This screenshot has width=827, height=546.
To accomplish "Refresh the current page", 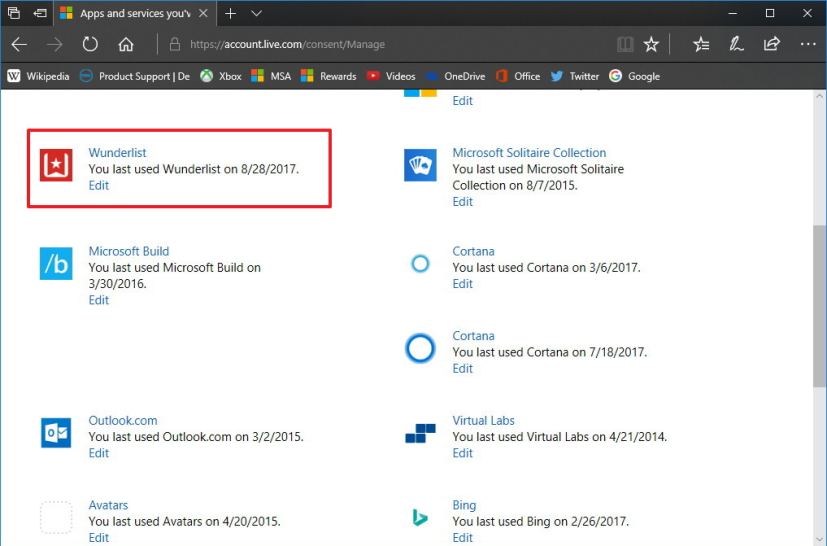I will pos(90,44).
